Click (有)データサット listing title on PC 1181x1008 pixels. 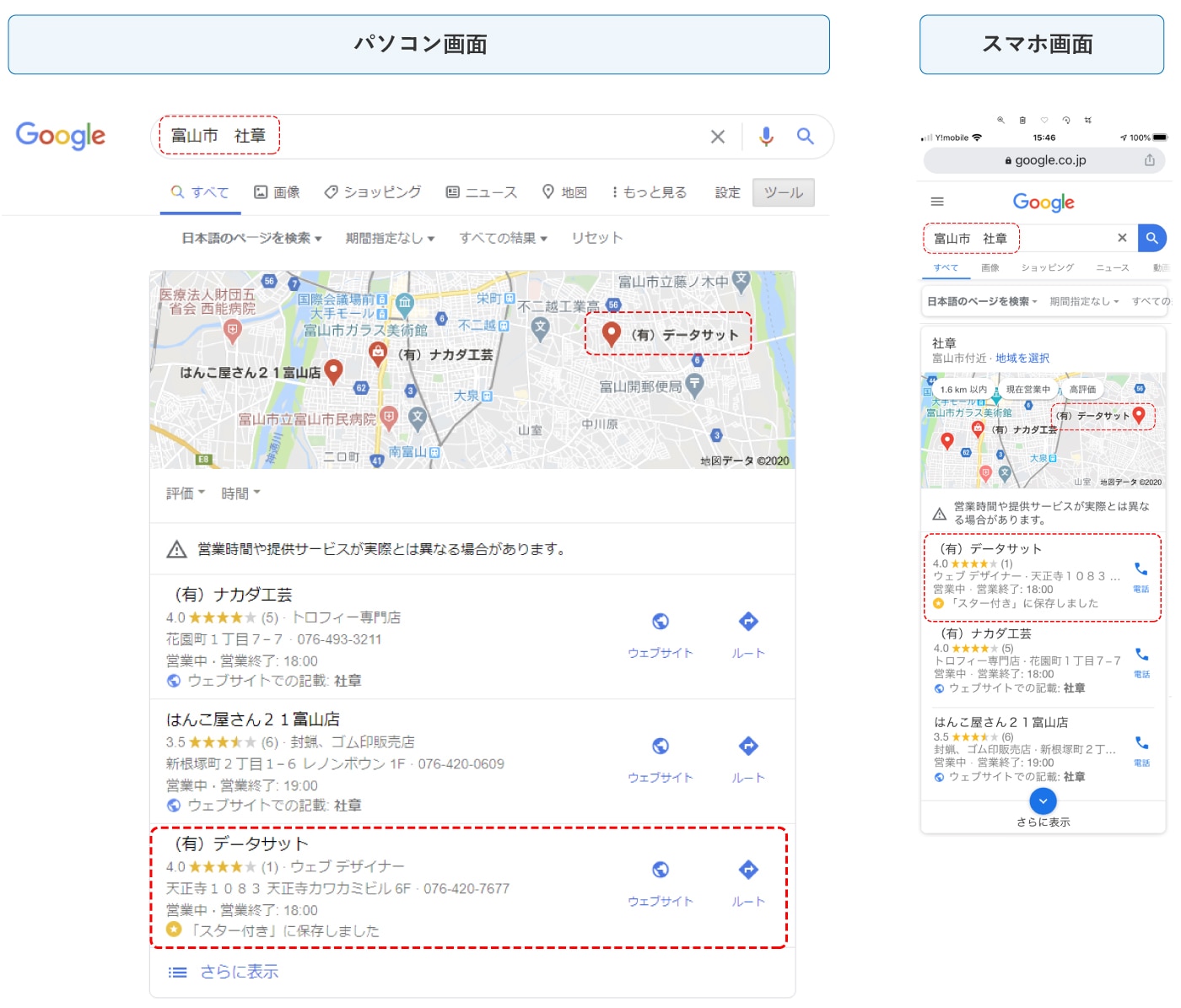coord(241,844)
